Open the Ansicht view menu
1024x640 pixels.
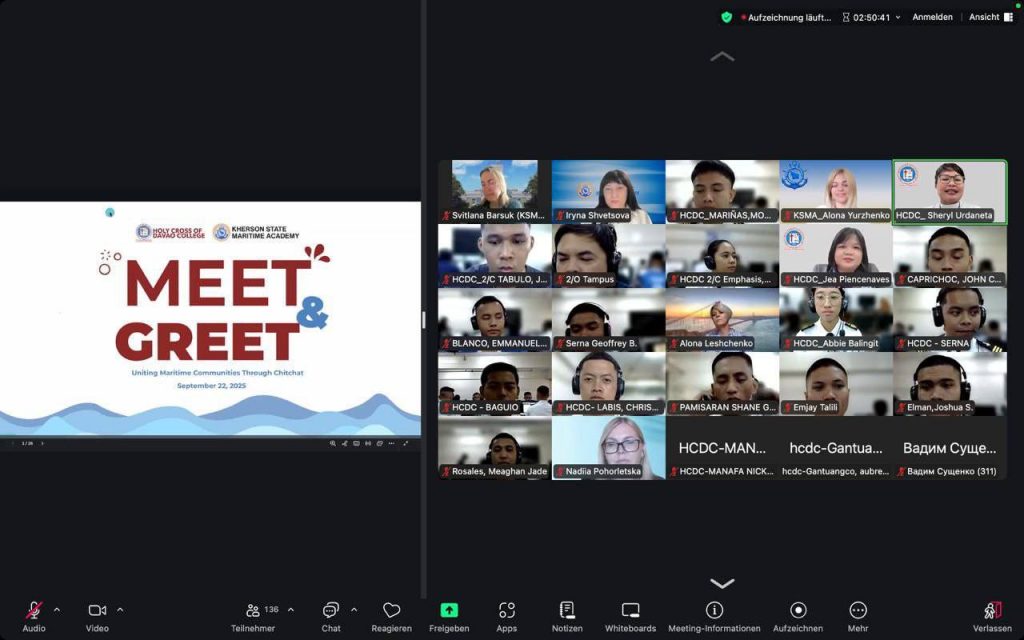click(x=990, y=17)
